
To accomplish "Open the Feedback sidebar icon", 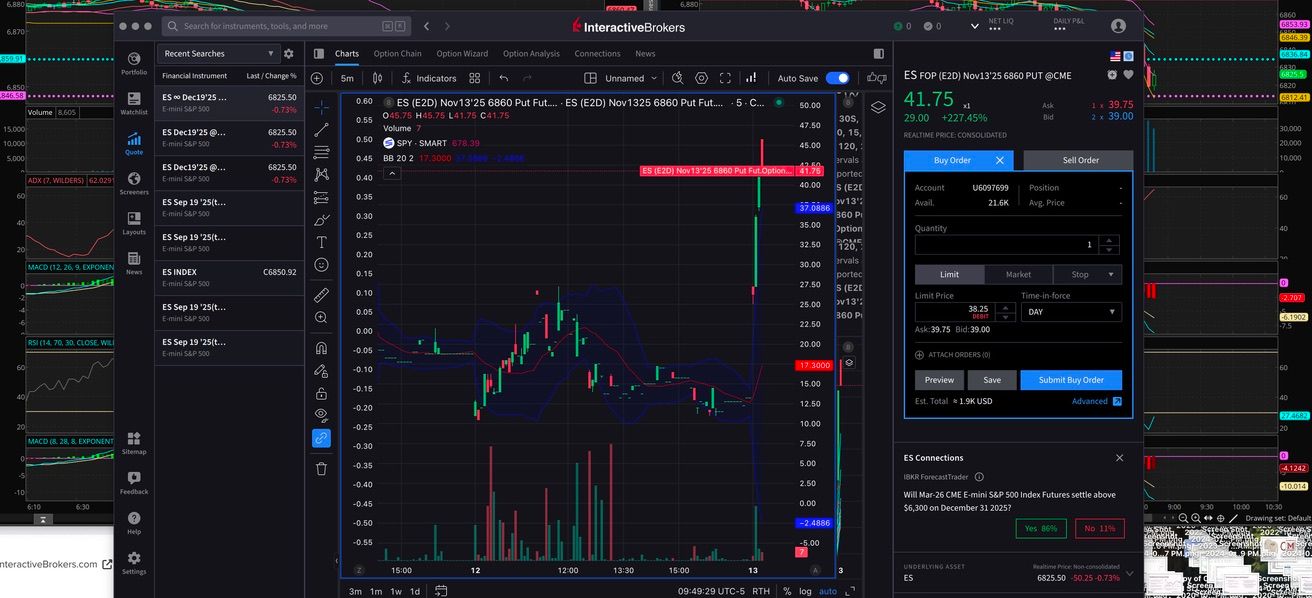I will (134, 483).
